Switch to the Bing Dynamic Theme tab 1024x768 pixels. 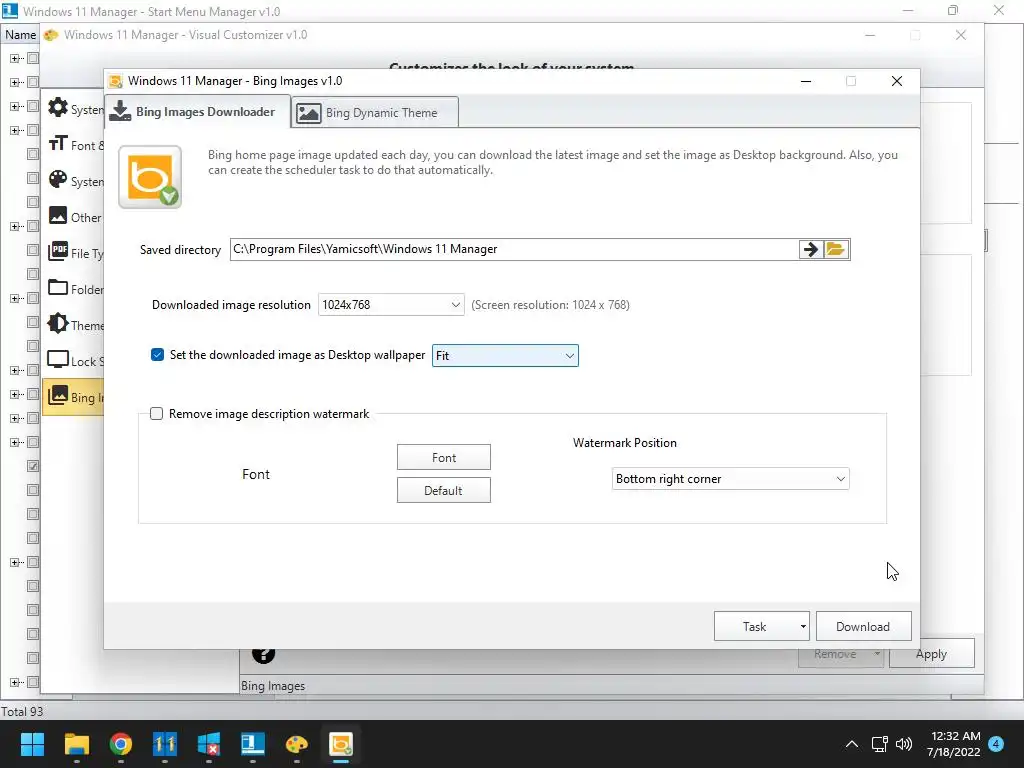pos(375,112)
